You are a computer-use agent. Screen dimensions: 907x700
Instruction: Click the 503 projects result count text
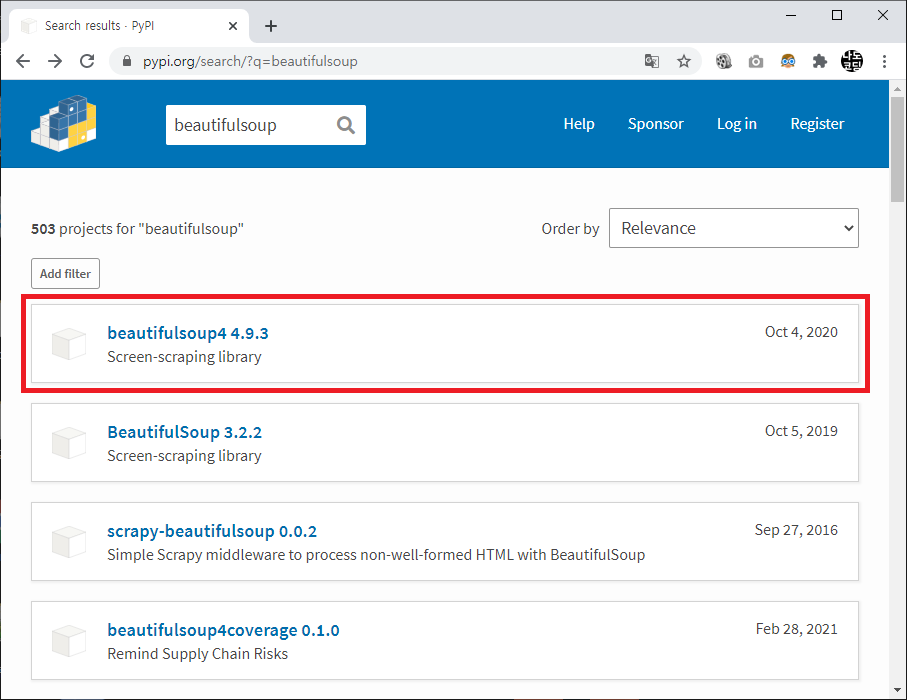[x=137, y=229]
